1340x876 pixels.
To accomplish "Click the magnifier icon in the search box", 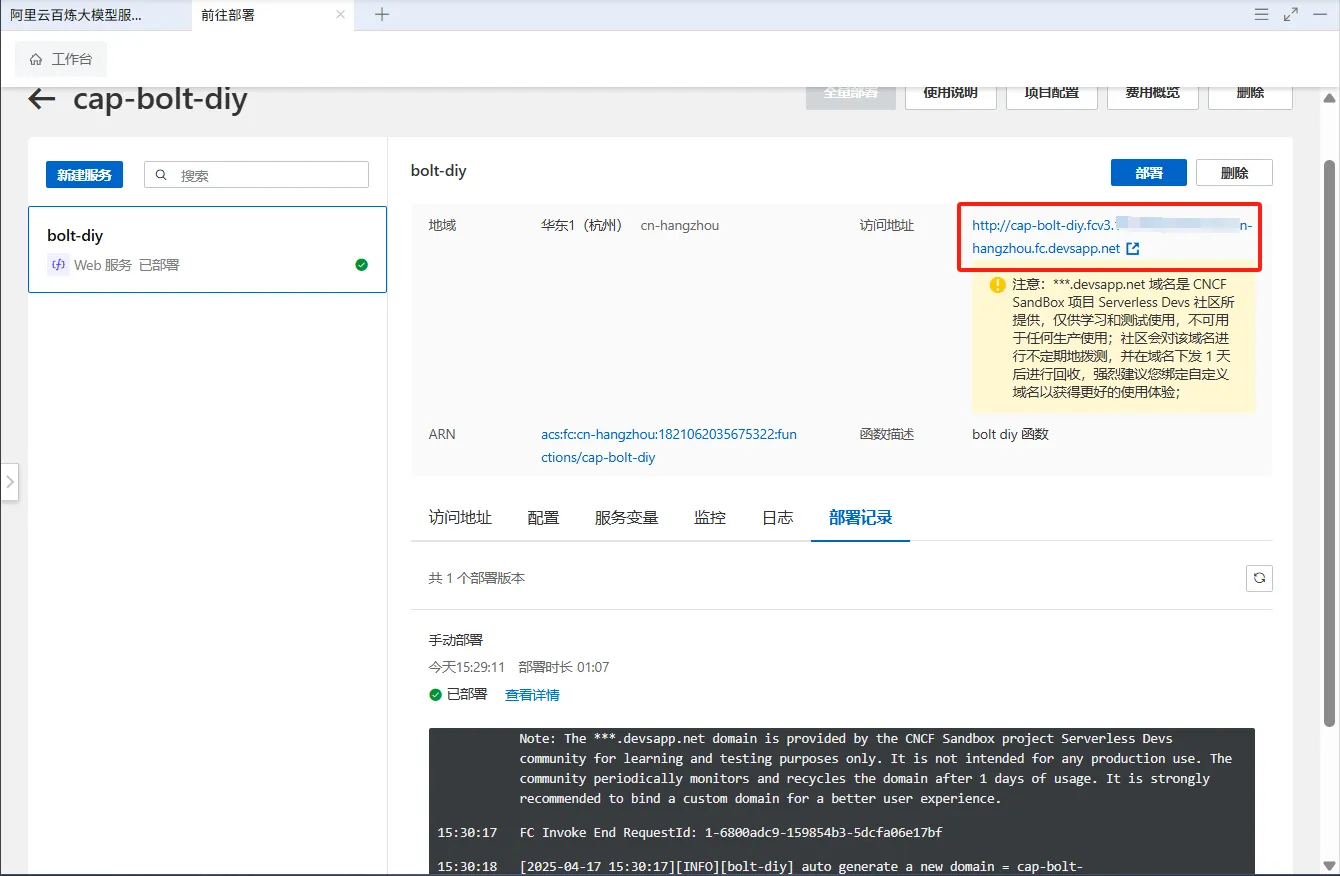I will click(163, 175).
